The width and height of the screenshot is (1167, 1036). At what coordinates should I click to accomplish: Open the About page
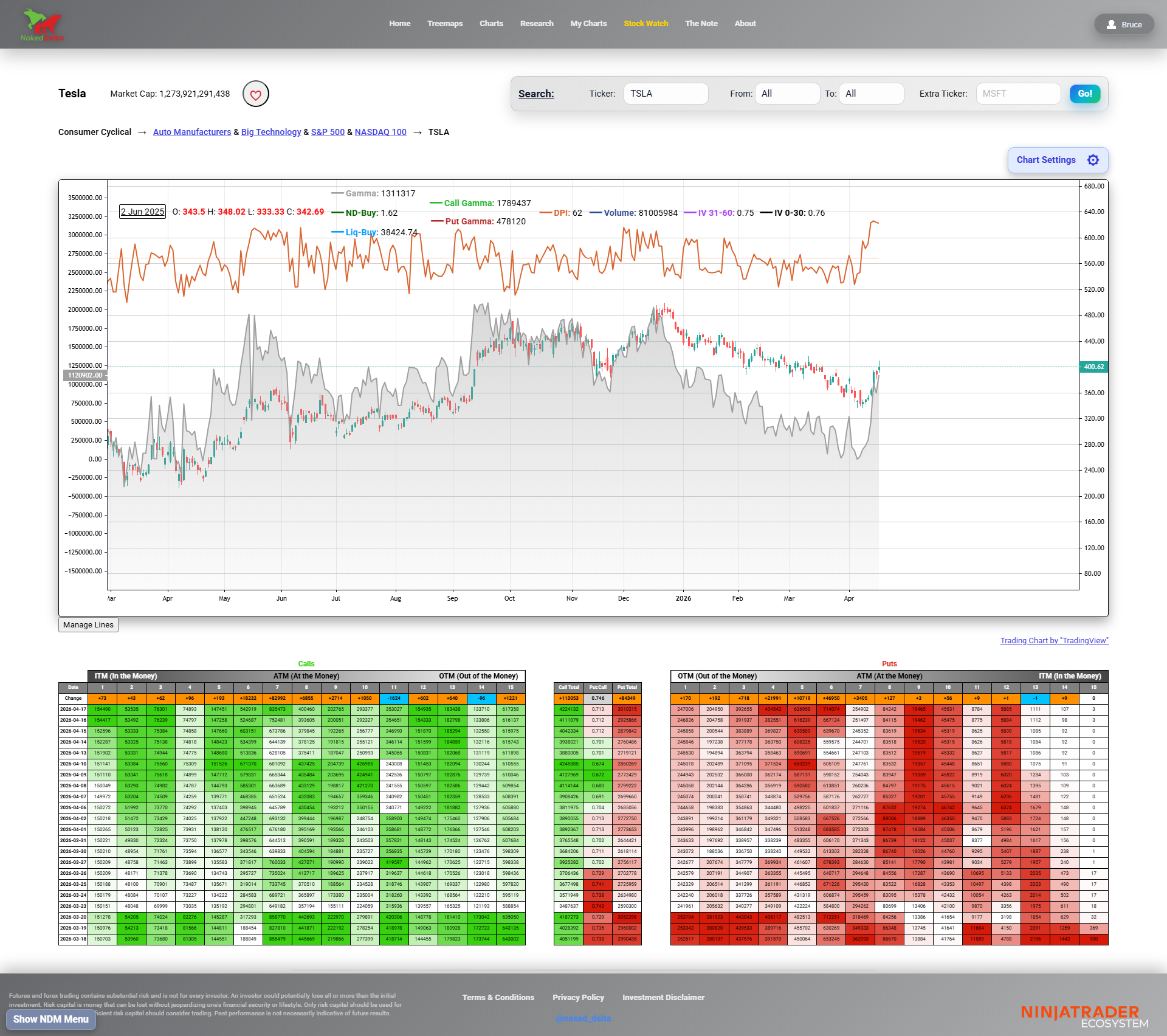click(745, 24)
